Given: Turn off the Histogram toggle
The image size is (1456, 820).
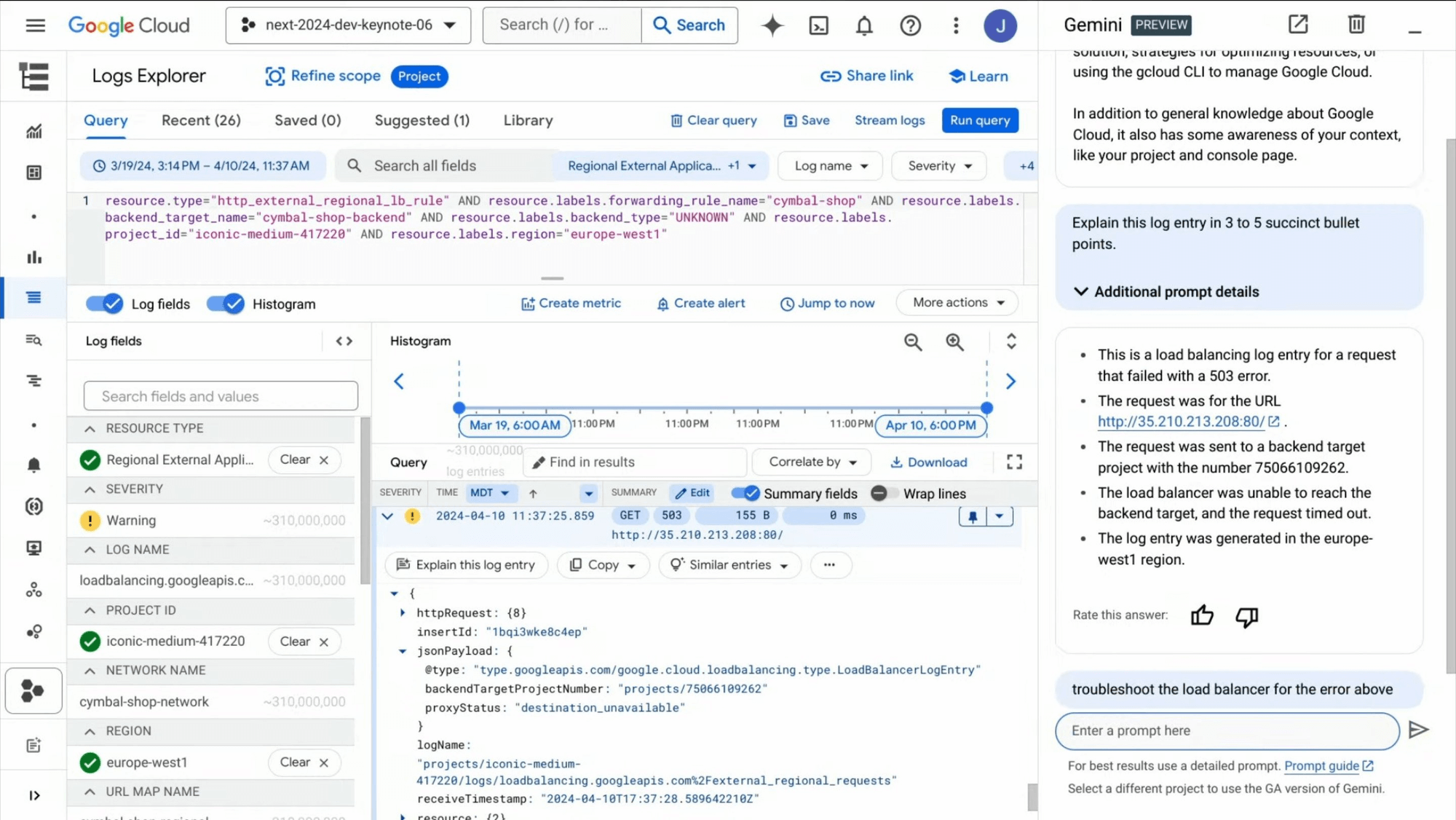Looking at the screenshot, I should [x=226, y=304].
